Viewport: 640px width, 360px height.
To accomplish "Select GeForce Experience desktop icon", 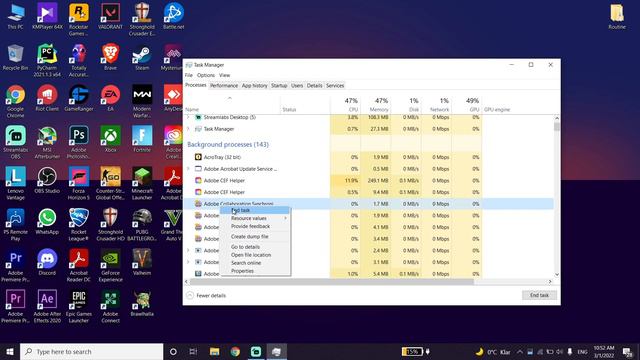I will point(110,265).
